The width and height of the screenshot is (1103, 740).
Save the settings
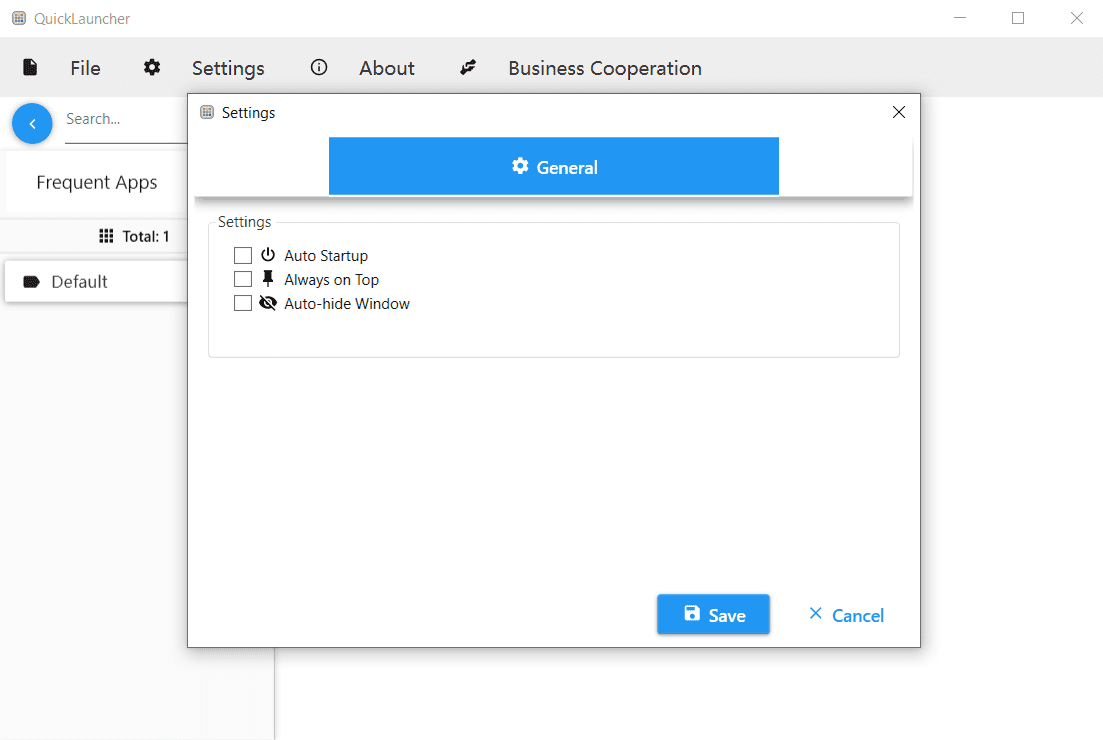coord(713,615)
